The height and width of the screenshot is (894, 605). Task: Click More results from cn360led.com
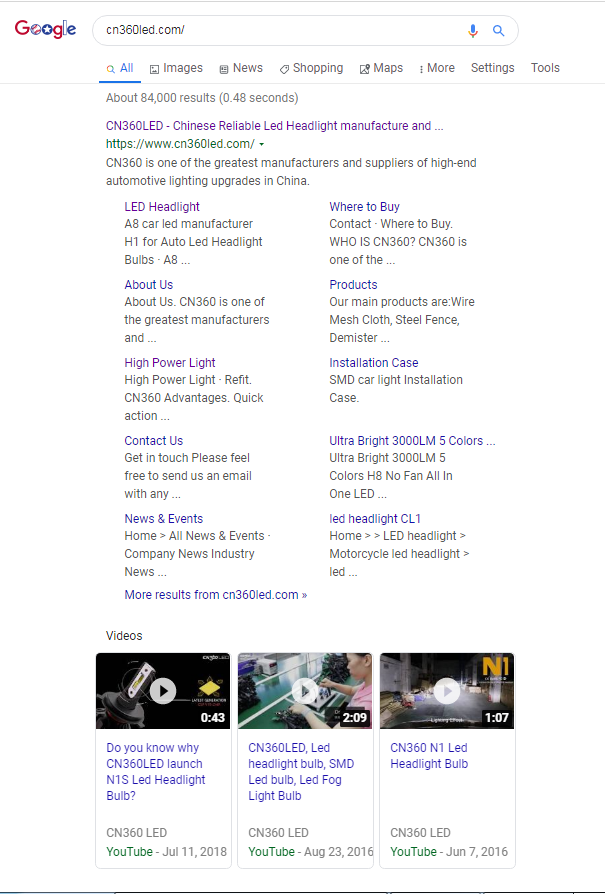pyautogui.click(x=216, y=595)
